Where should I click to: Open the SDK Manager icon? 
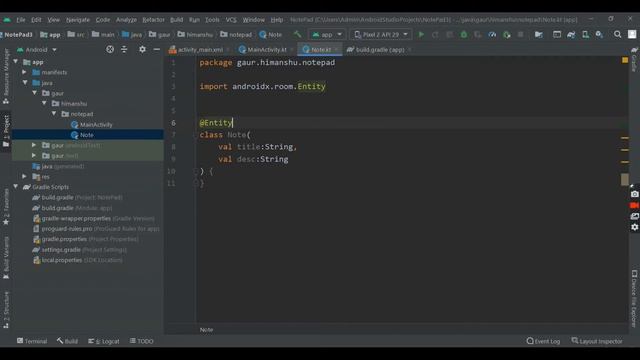coord(599,35)
